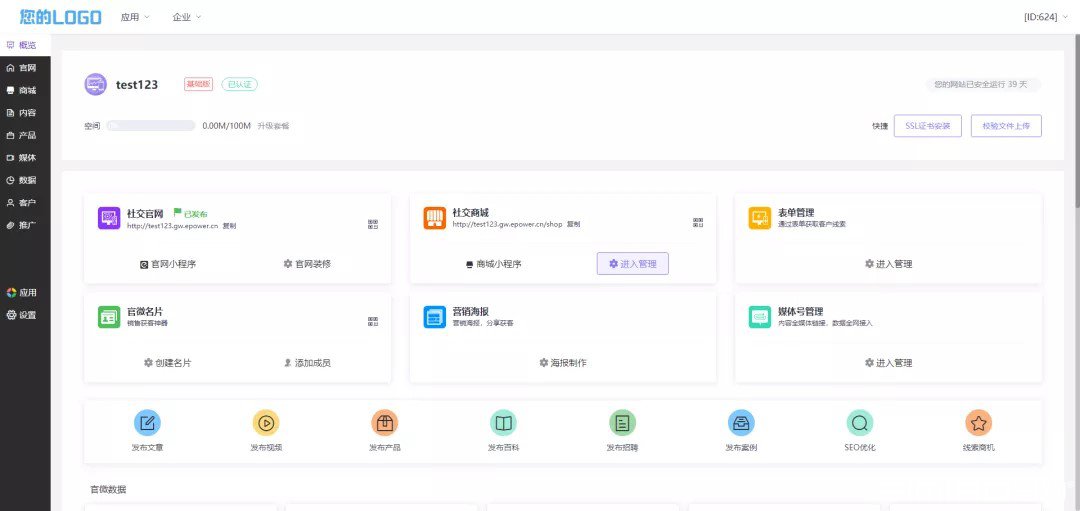
Task: Expand the 企业 dropdown in top bar
Action: 187,17
